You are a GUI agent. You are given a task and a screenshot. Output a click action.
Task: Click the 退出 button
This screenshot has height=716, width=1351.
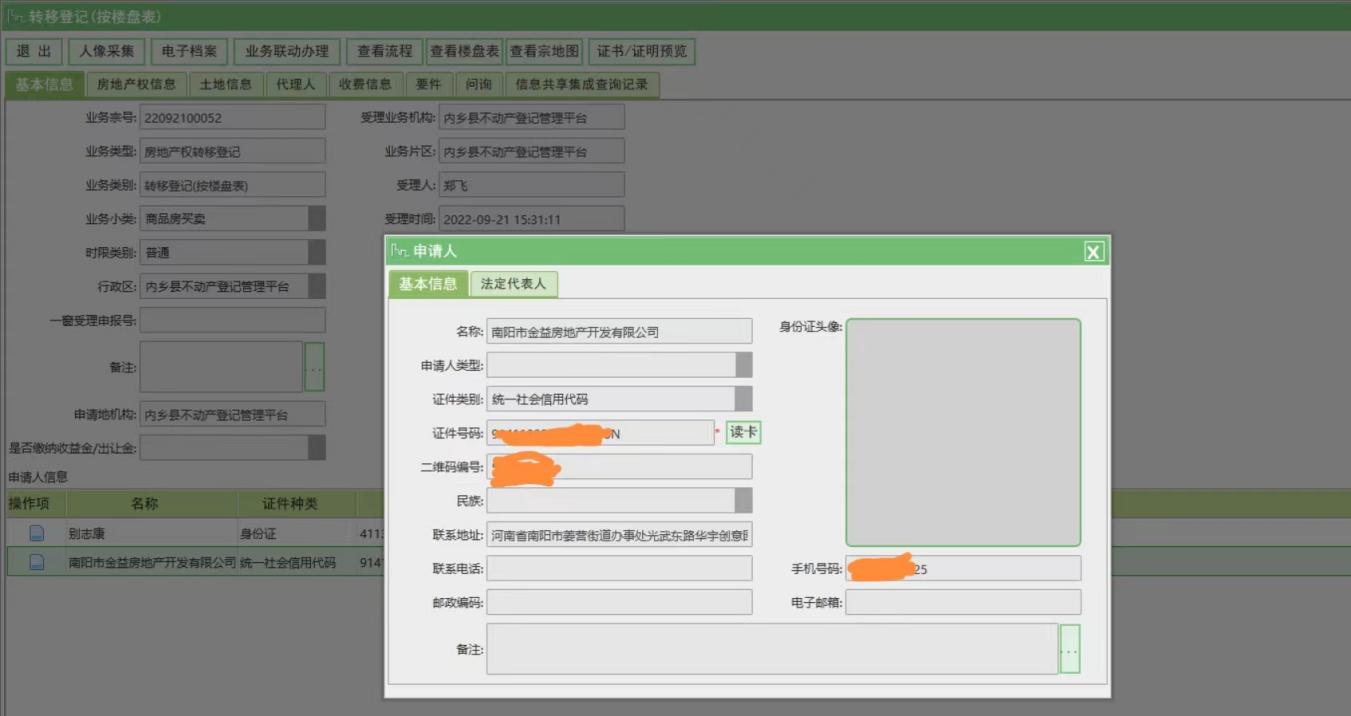34,52
